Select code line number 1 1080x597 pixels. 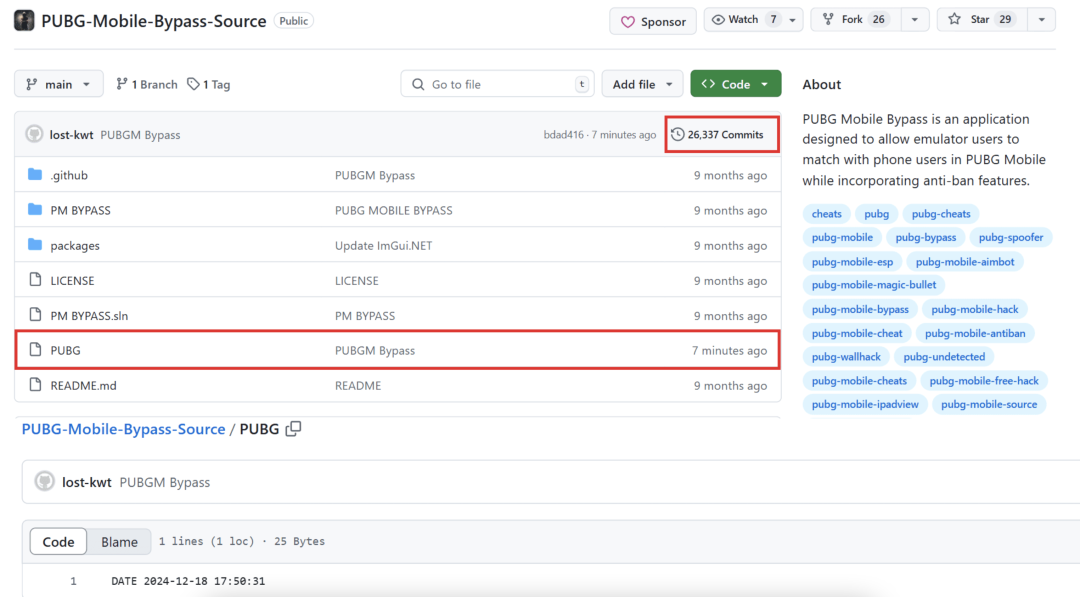(x=73, y=581)
